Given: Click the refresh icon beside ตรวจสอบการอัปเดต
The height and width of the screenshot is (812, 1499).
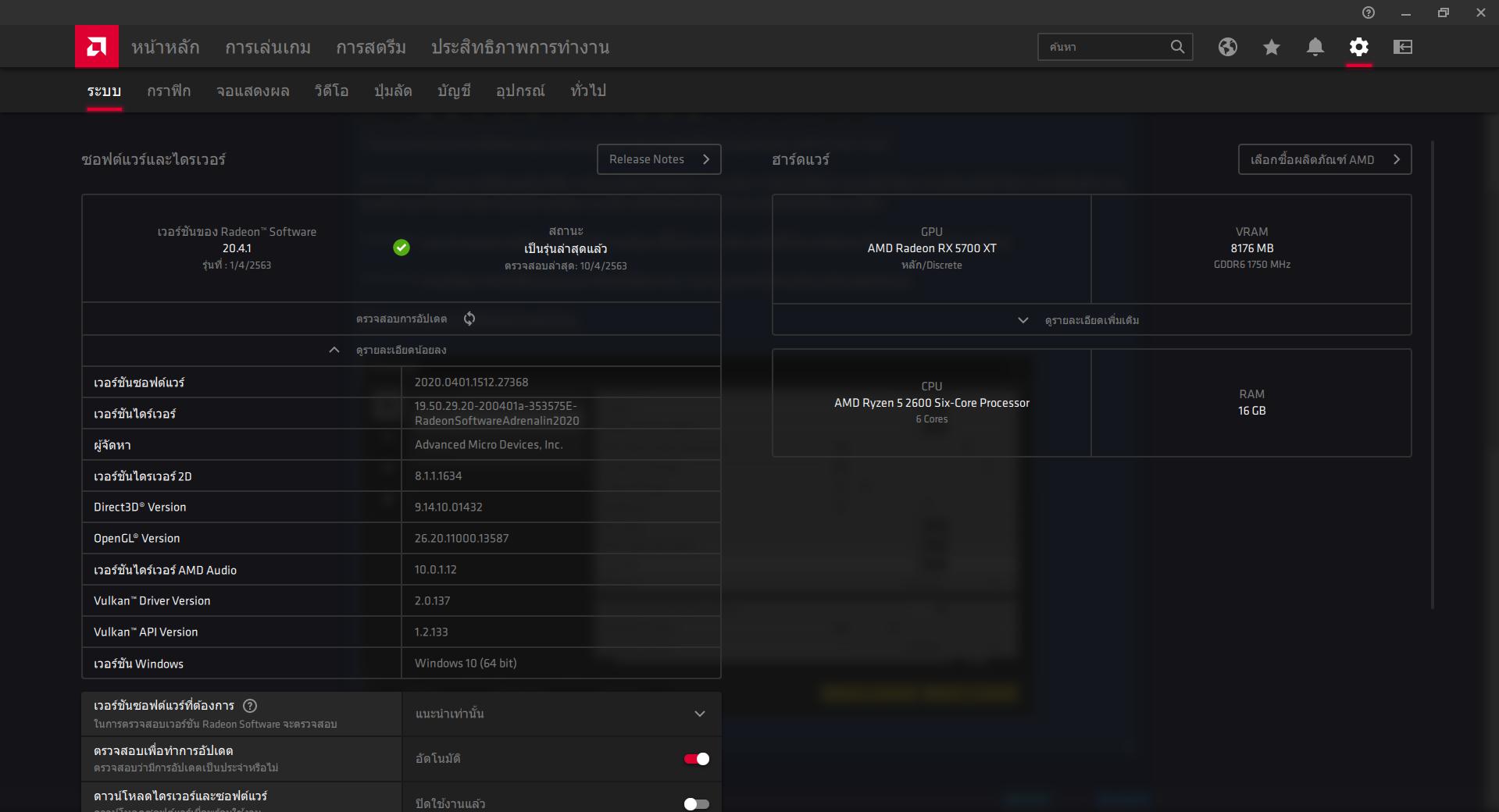Looking at the screenshot, I should 469,319.
